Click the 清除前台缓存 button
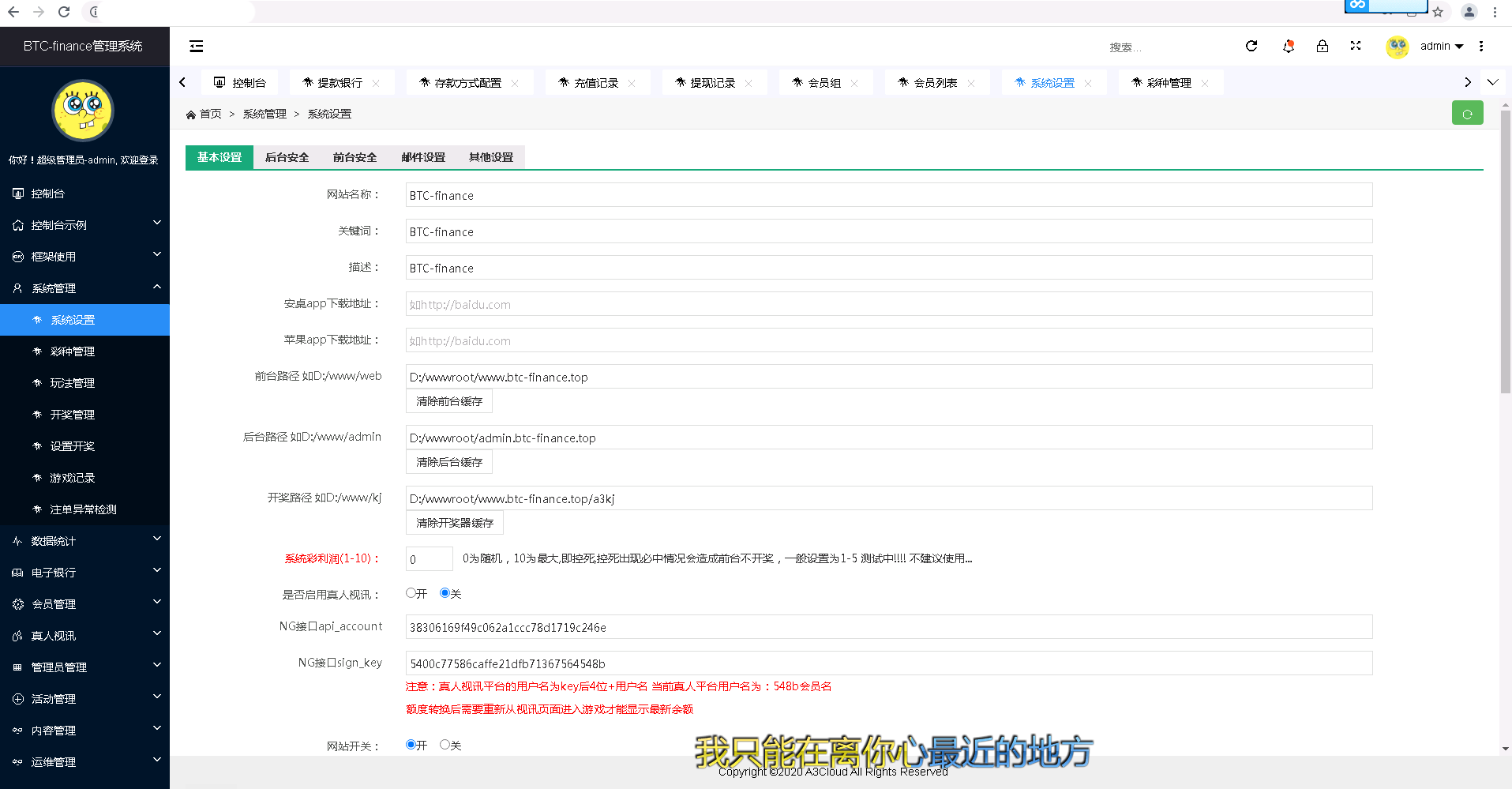The image size is (1512, 789). click(449, 401)
